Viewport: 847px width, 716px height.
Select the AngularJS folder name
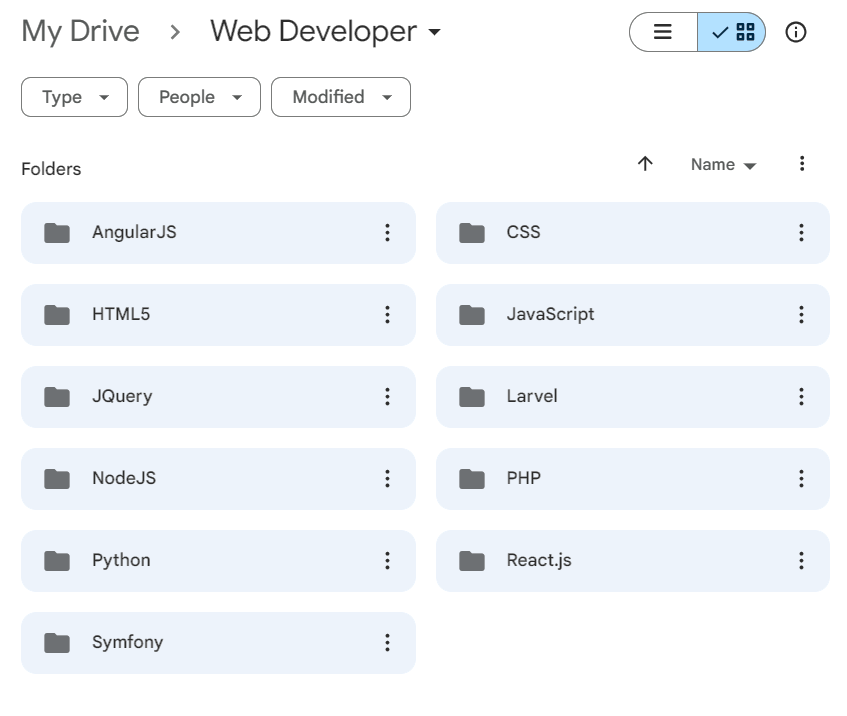[134, 232]
